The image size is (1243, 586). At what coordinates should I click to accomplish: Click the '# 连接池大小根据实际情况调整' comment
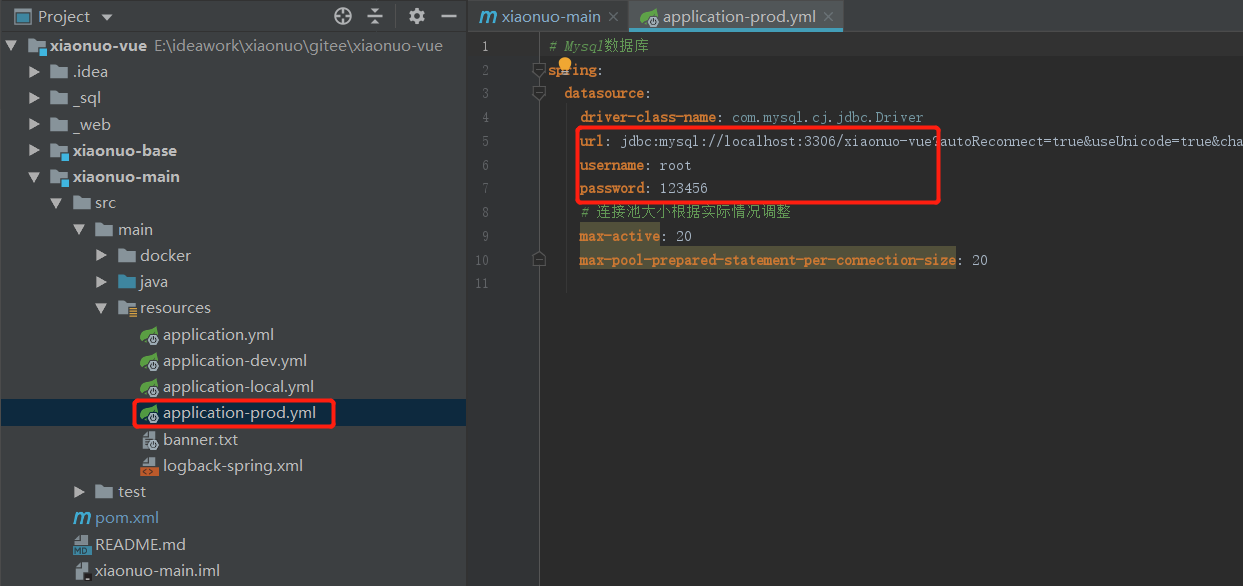[x=685, y=213]
